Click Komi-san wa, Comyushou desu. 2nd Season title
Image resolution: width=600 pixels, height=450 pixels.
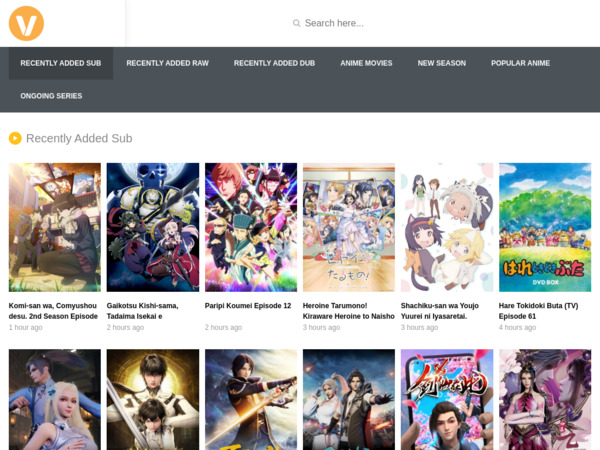pyautogui.click(x=53, y=311)
